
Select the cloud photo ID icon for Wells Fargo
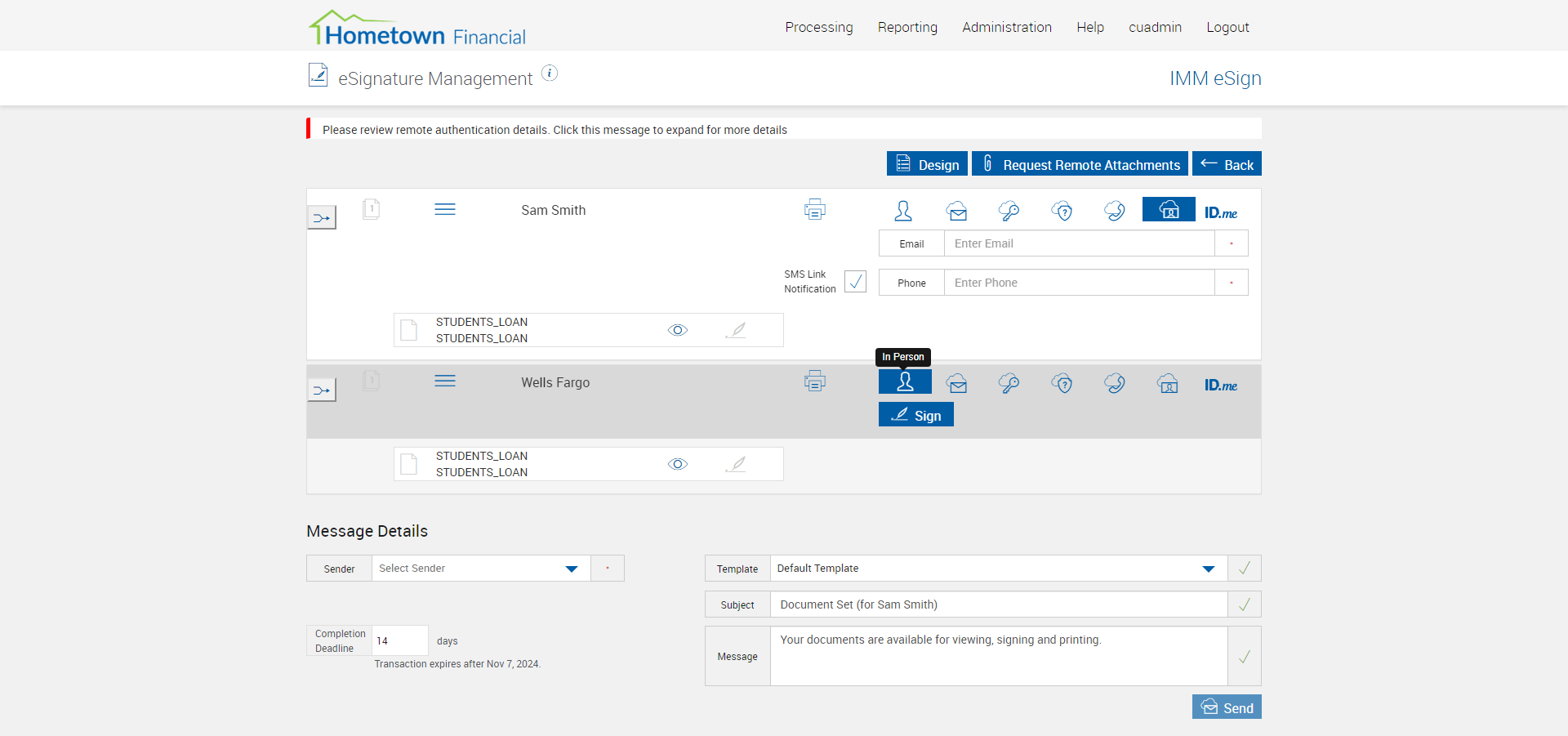(x=1168, y=382)
